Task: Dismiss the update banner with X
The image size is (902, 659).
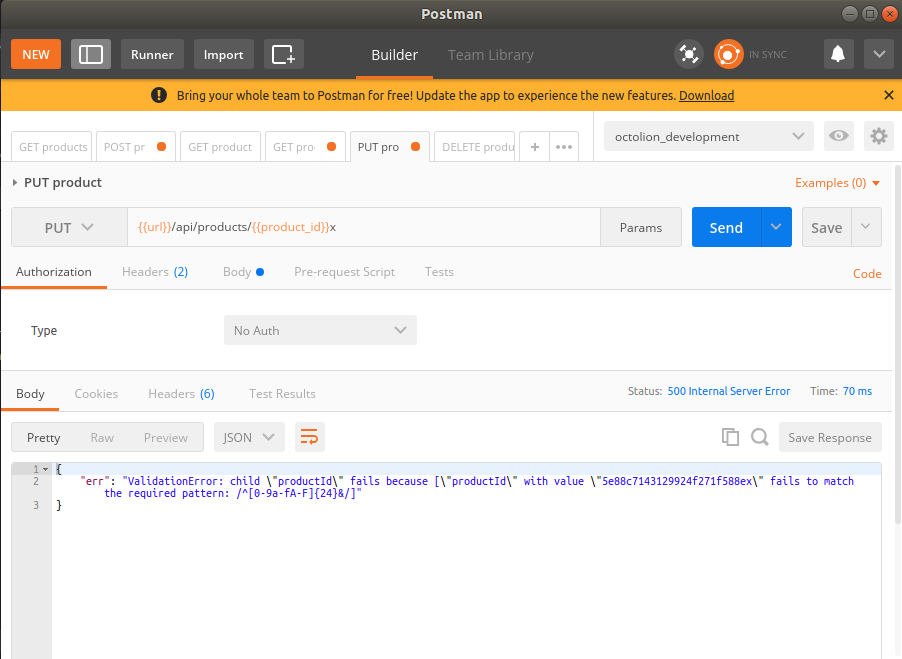Action: tap(889, 95)
